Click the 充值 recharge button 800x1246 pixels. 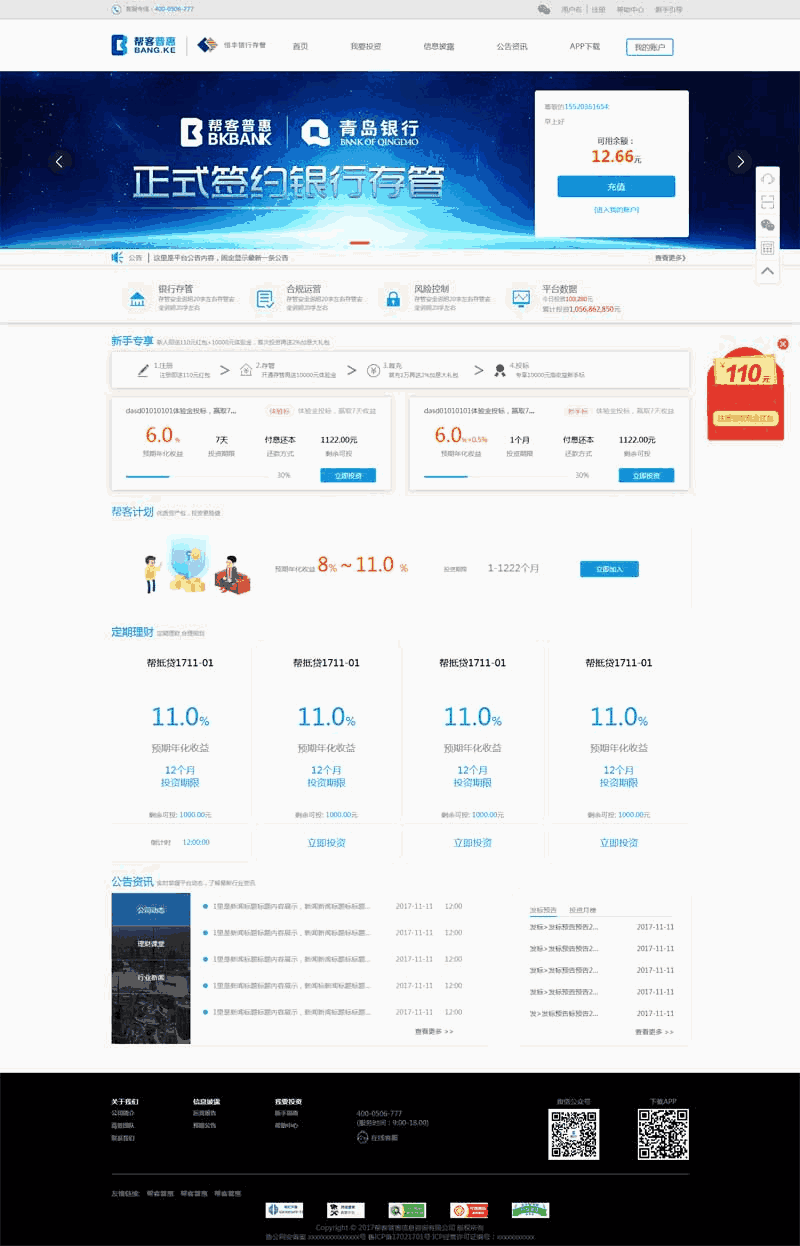point(616,187)
